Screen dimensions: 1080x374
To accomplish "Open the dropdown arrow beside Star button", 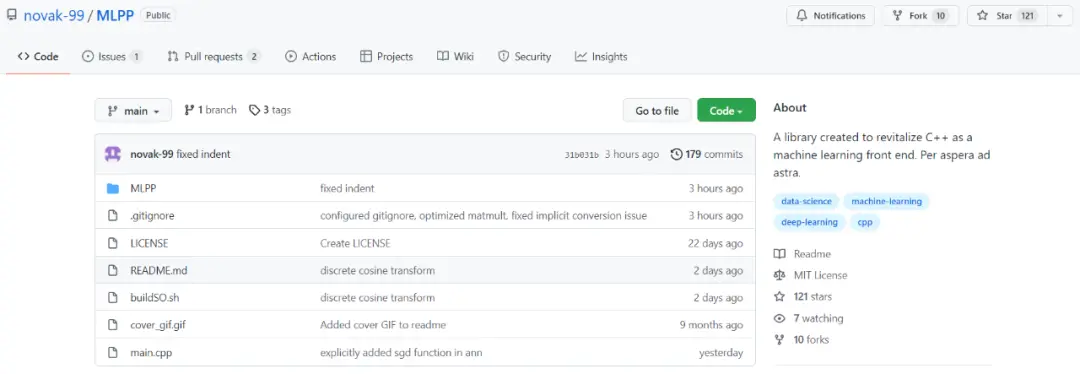I will pos(1059,16).
